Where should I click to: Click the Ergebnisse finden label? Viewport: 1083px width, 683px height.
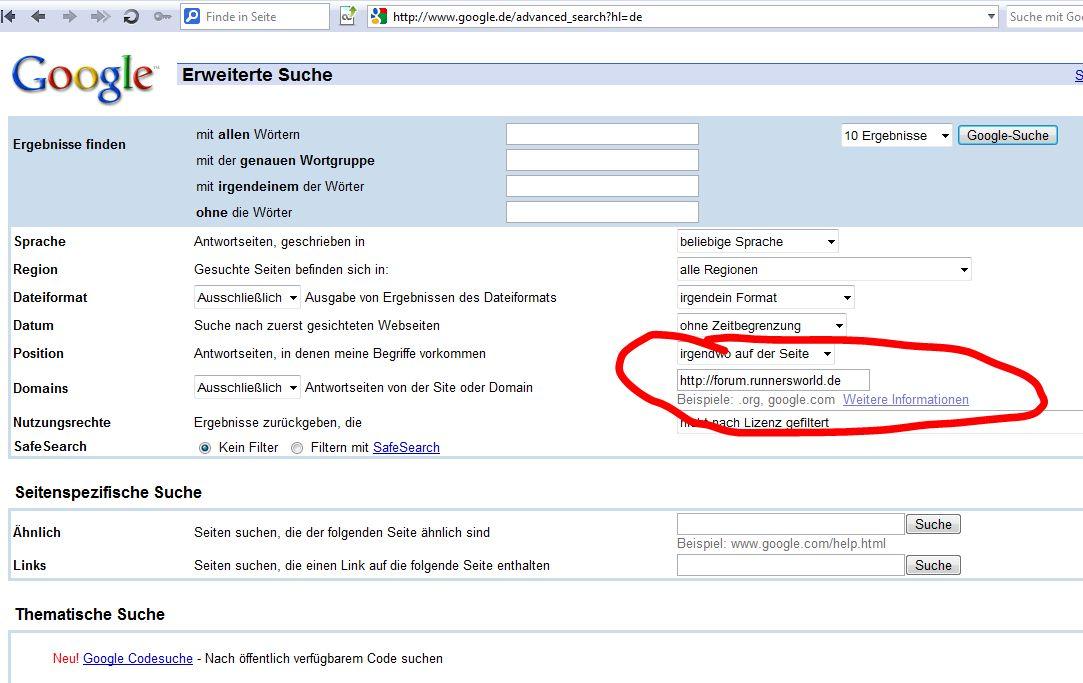[69, 144]
